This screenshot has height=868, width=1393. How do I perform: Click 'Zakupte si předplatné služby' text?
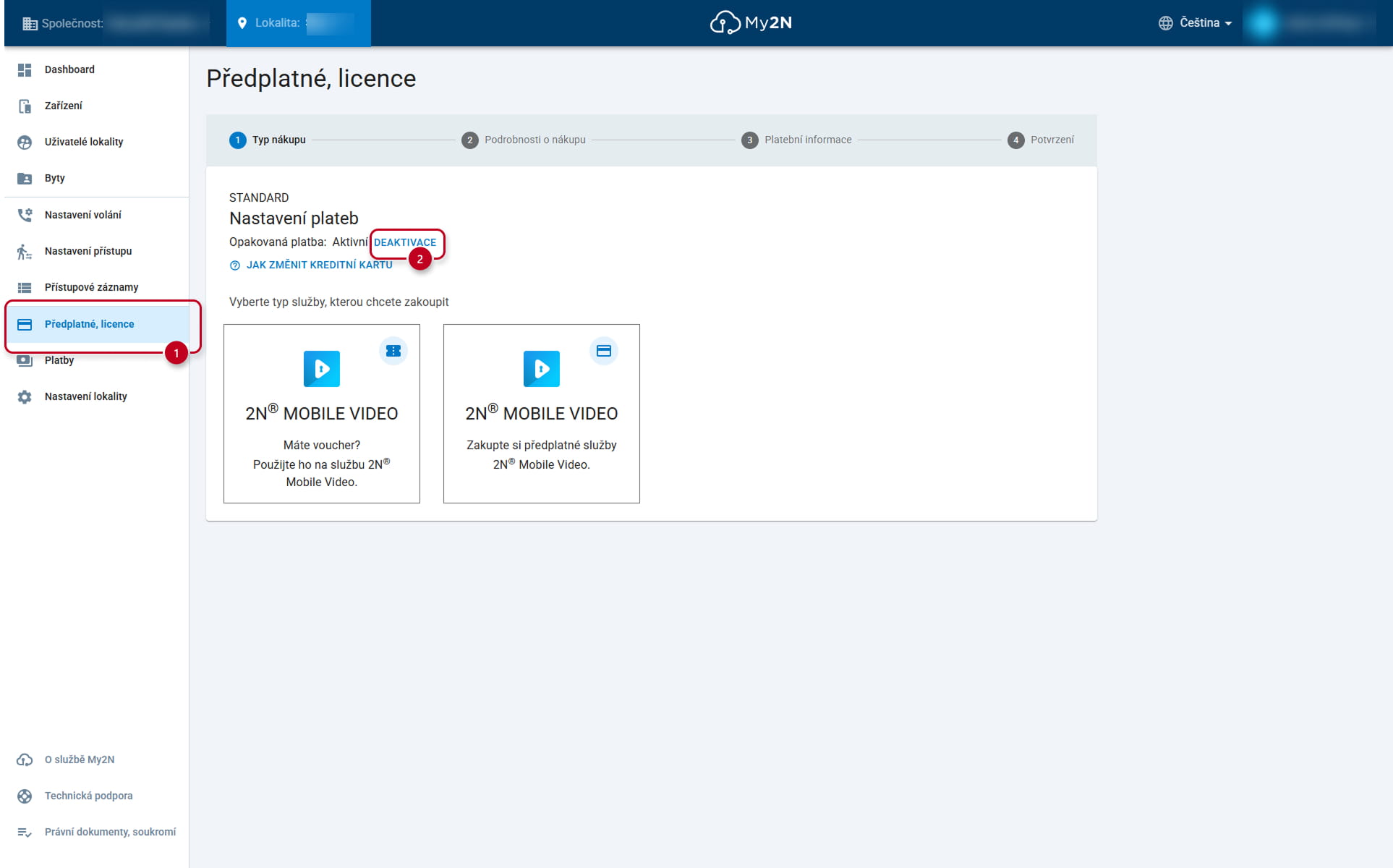542,445
